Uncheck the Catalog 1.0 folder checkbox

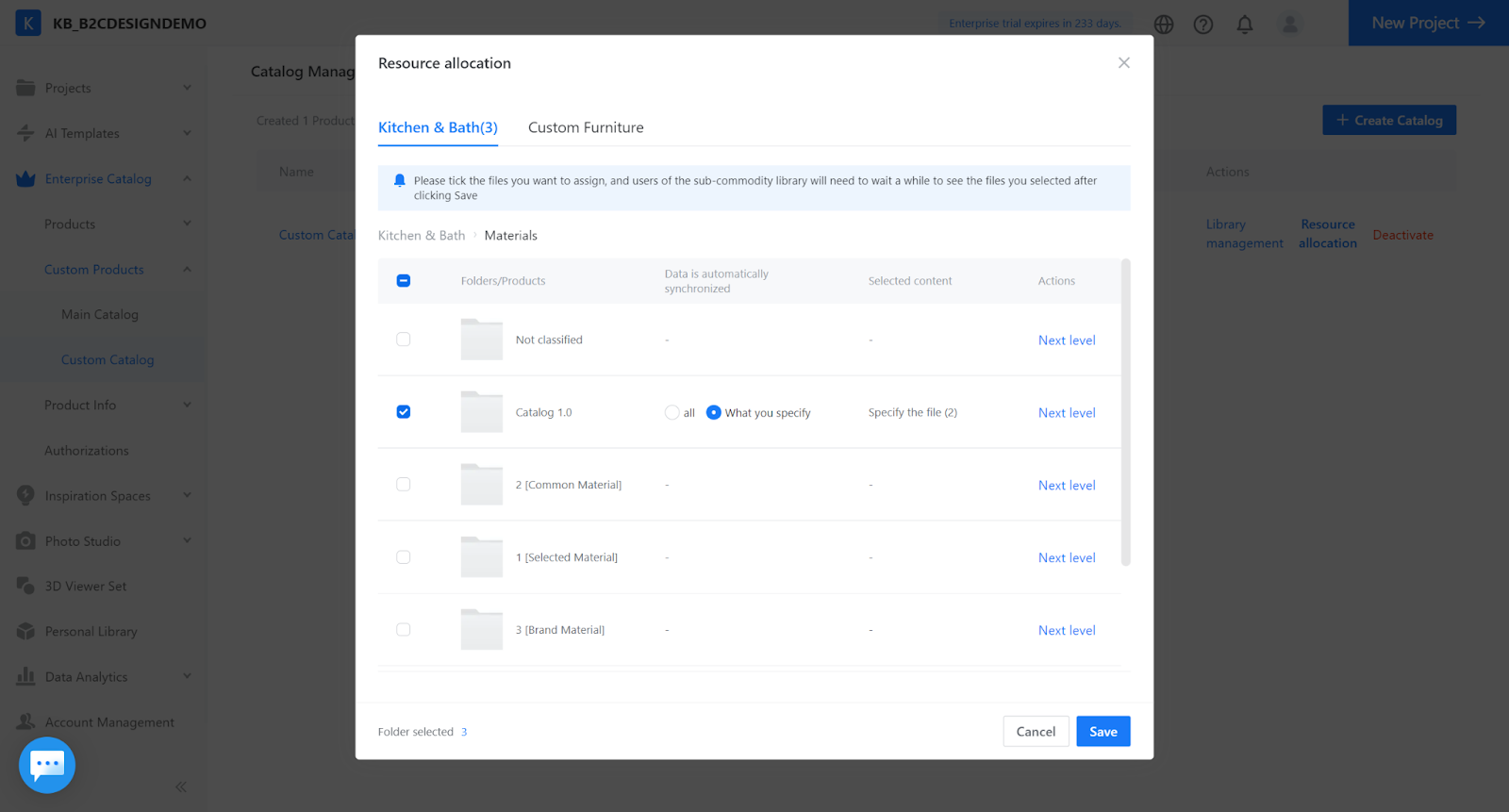pyautogui.click(x=404, y=412)
